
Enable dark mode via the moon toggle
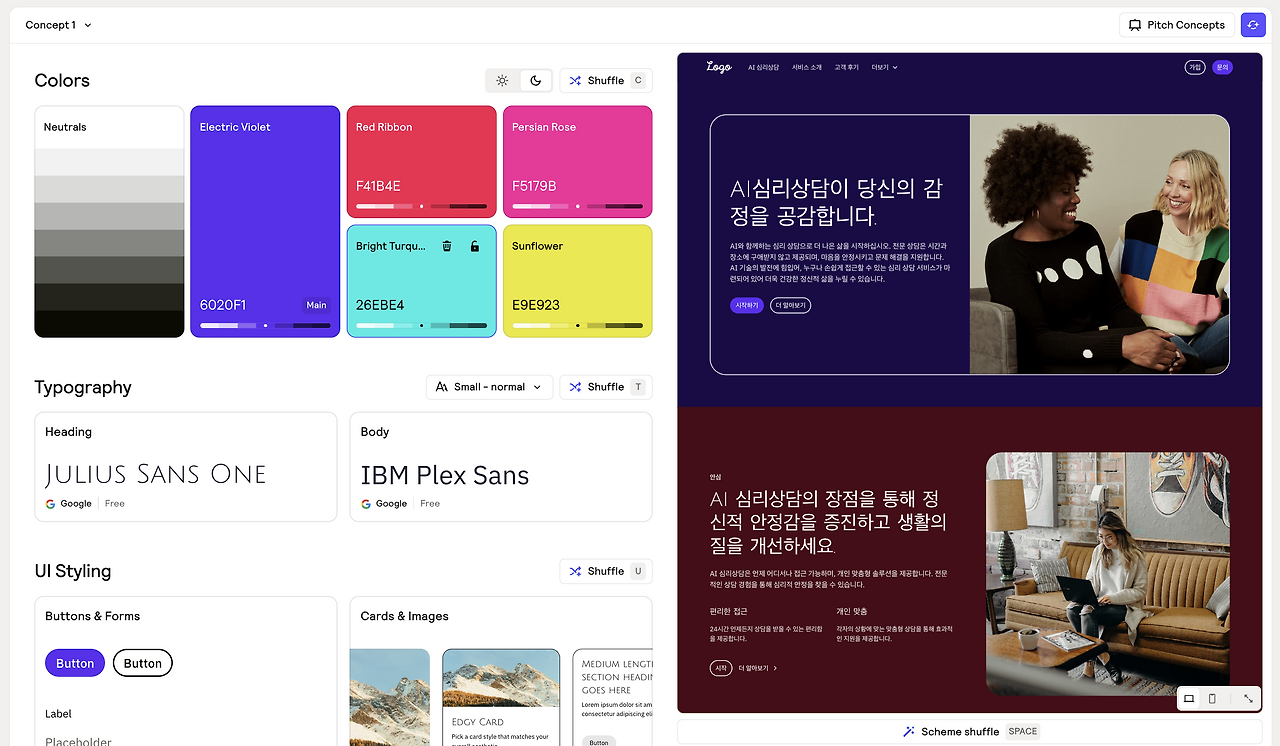(x=536, y=80)
